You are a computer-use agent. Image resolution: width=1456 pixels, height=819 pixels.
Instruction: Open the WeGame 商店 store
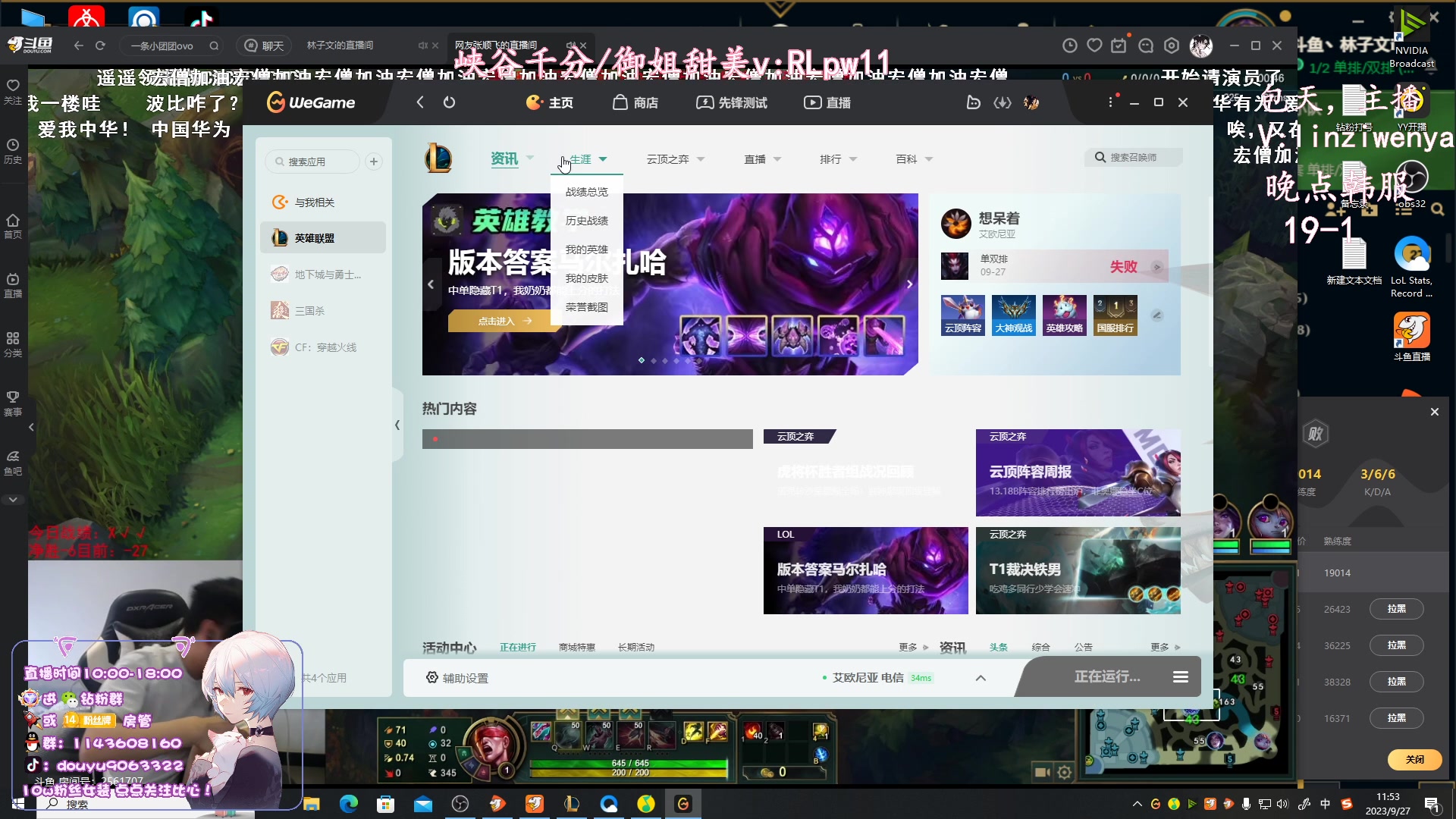[635, 102]
